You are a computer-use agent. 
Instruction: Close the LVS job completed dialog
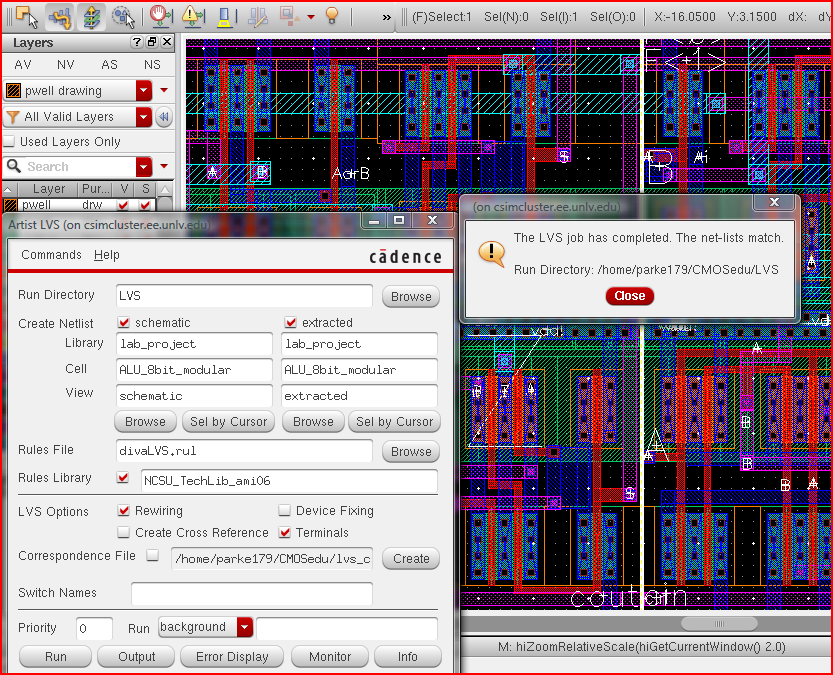[630, 296]
